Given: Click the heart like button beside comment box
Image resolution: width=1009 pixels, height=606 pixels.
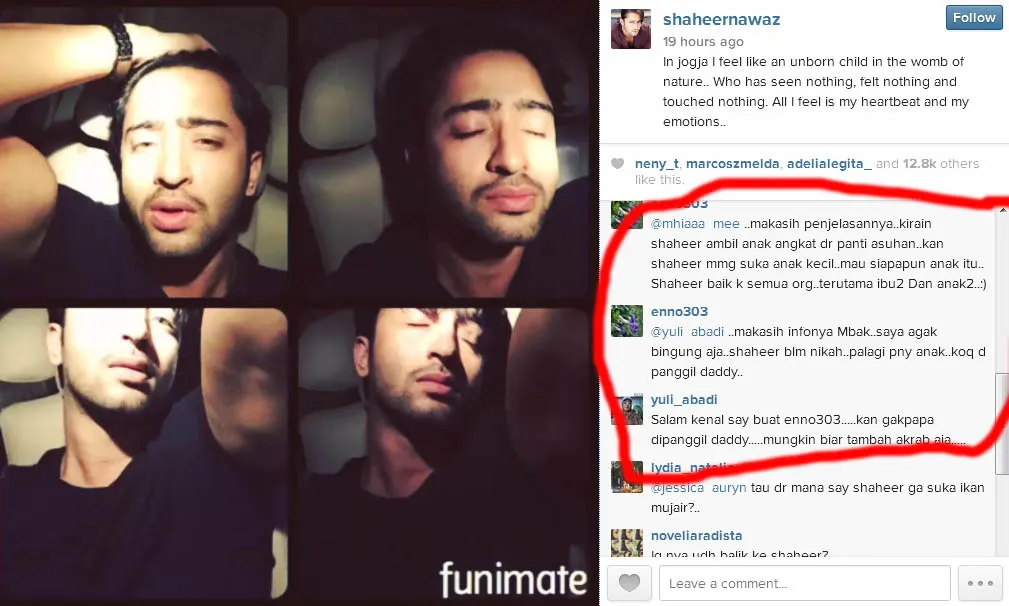Looking at the screenshot, I should pos(629,583).
